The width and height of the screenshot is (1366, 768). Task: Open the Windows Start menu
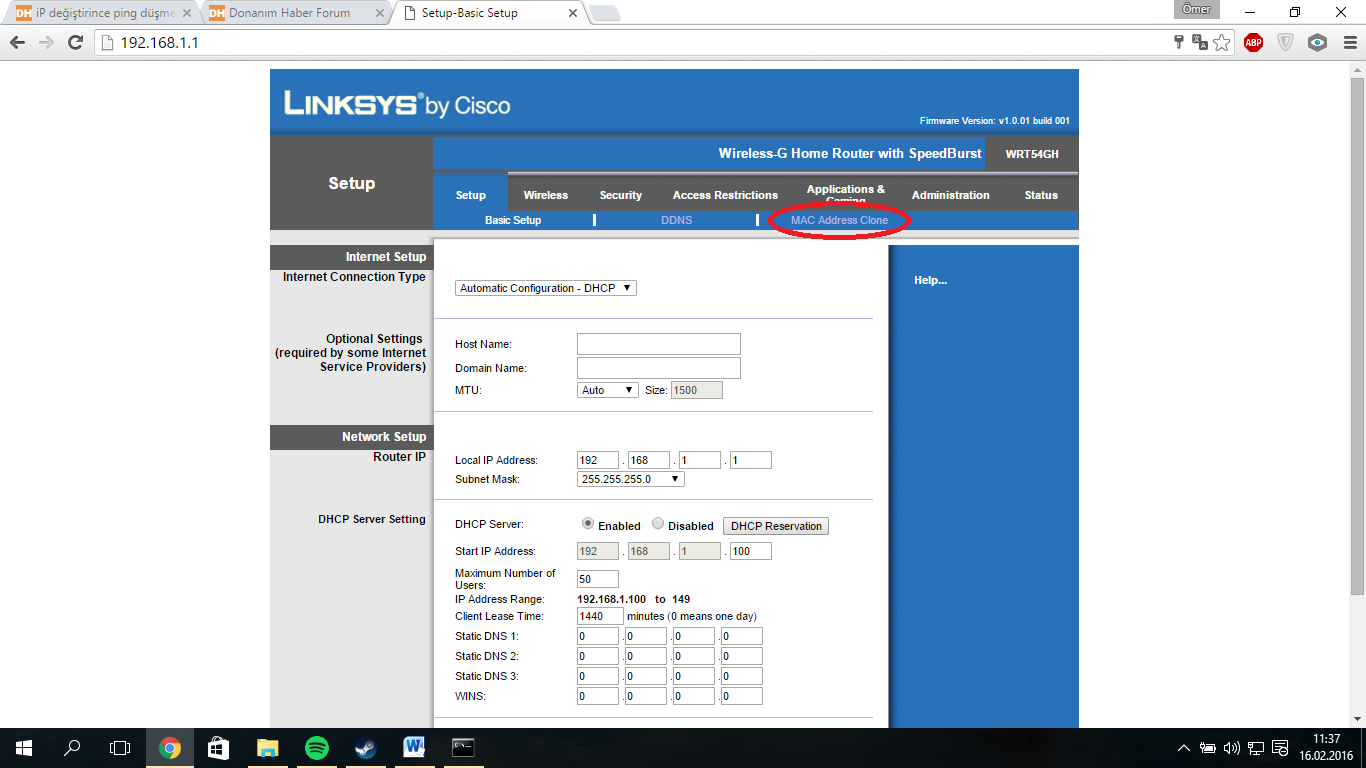24,747
